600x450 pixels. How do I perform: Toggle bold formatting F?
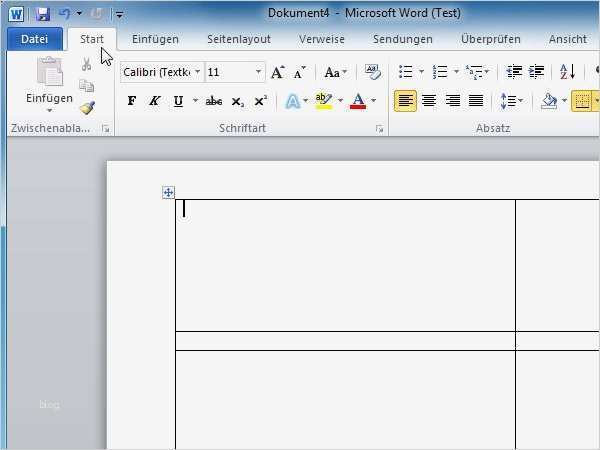(x=132, y=101)
